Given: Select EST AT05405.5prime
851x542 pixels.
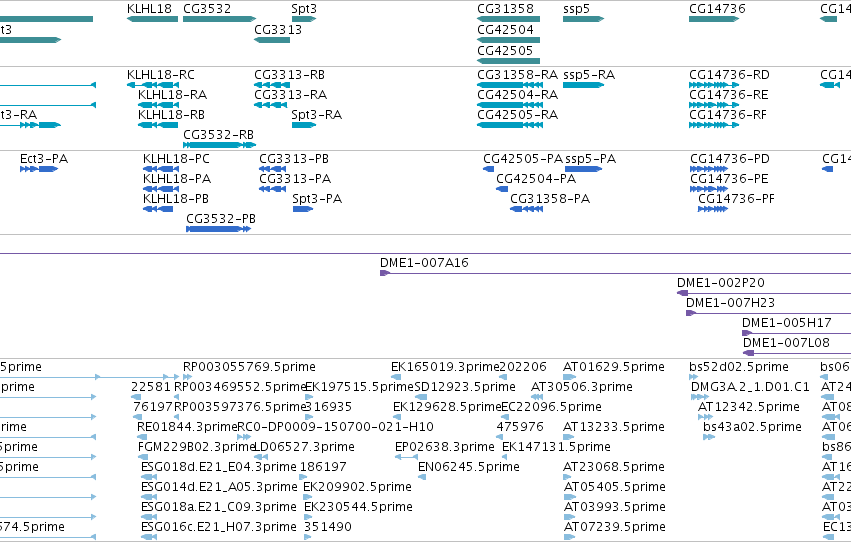Looking at the screenshot, I should coord(569,498).
